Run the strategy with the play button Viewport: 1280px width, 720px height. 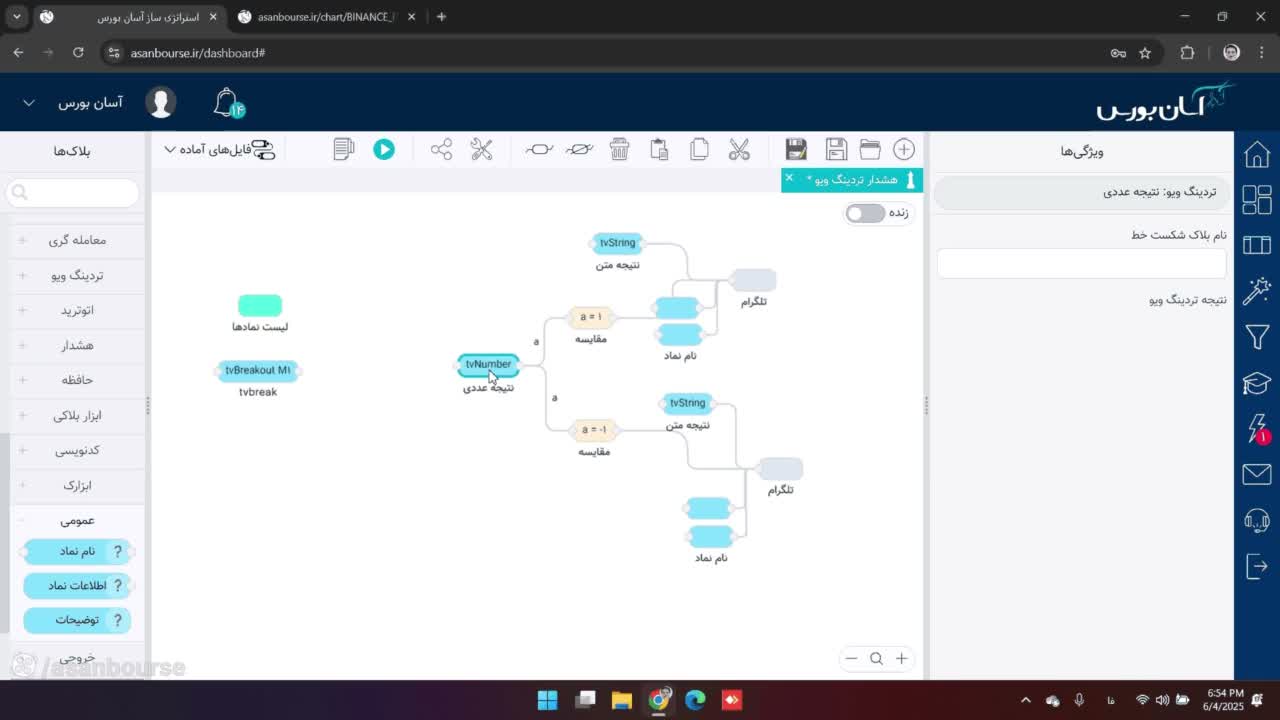click(x=384, y=149)
